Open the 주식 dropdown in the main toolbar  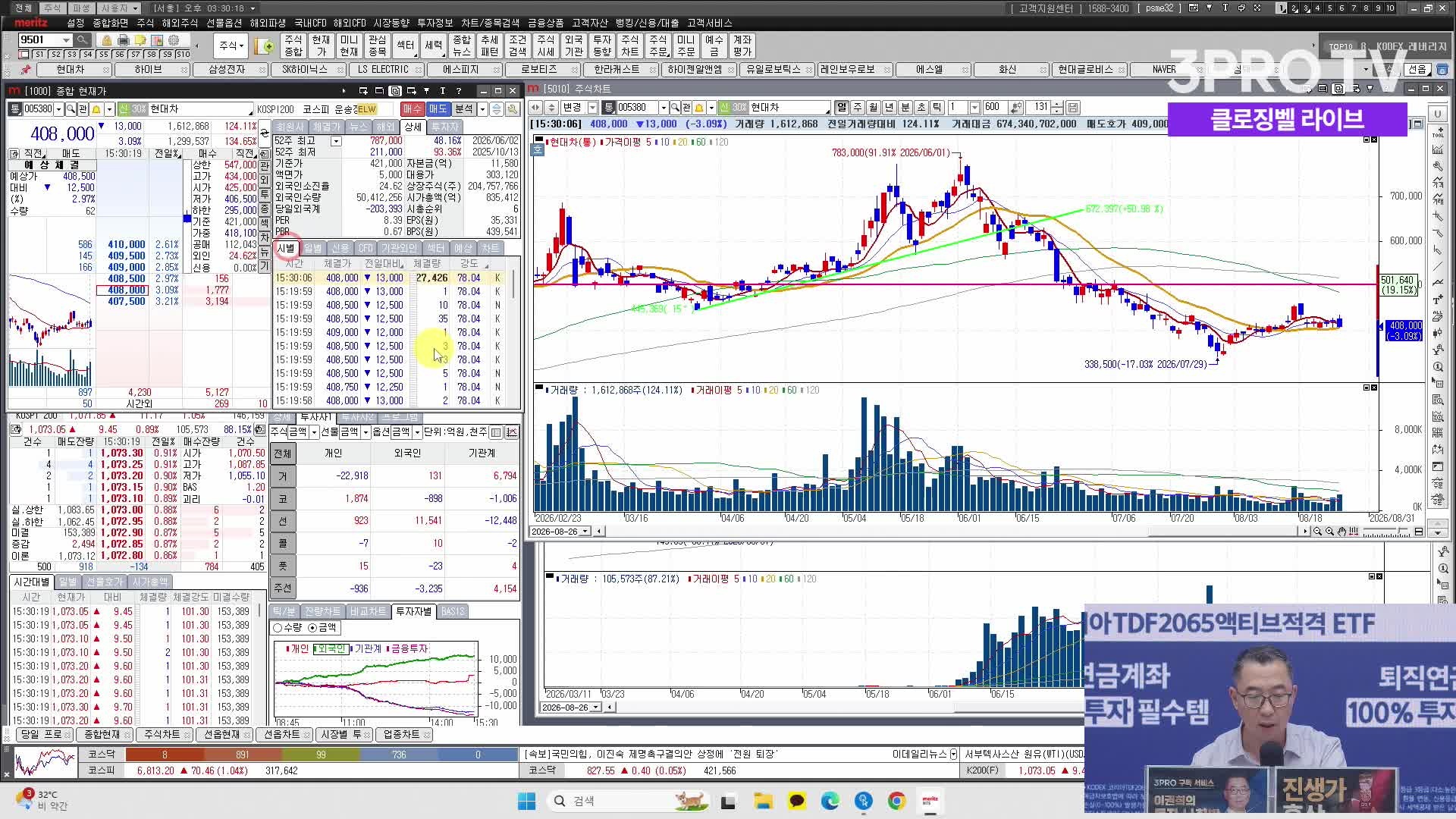click(231, 45)
